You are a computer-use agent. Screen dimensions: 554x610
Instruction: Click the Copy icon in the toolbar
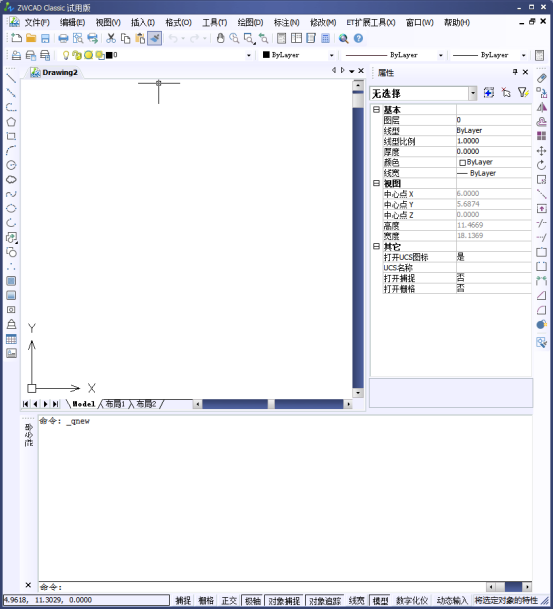pyautogui.click(x=125, y=38)
